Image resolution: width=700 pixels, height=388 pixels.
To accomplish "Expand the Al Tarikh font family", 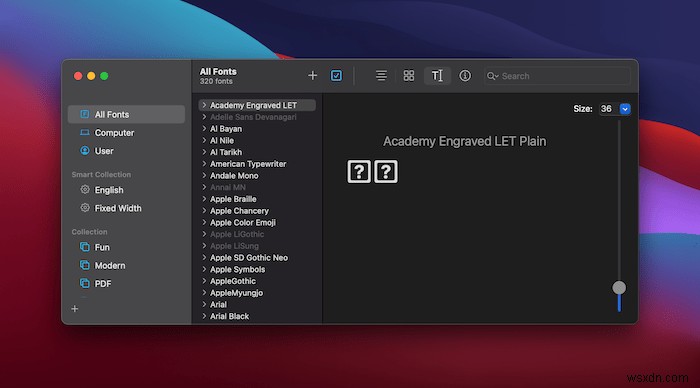I will (204, 152).
